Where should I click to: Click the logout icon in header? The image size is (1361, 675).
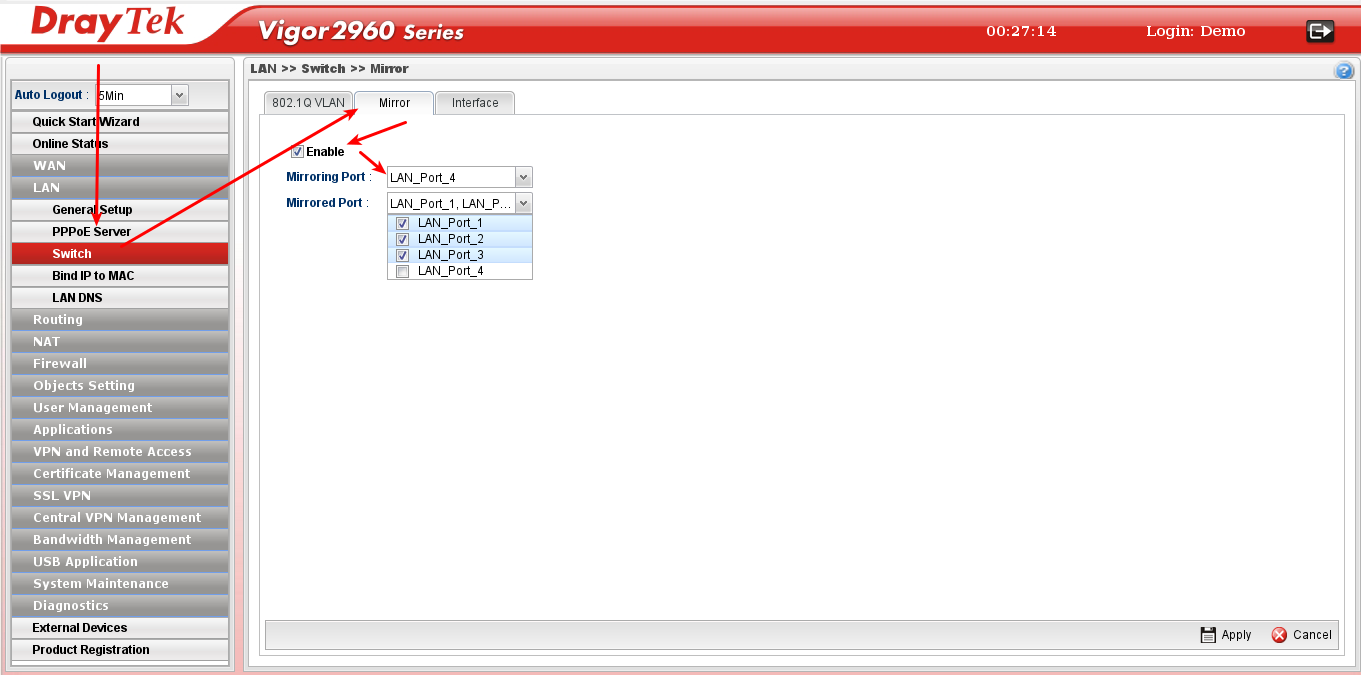(1320, 31)
